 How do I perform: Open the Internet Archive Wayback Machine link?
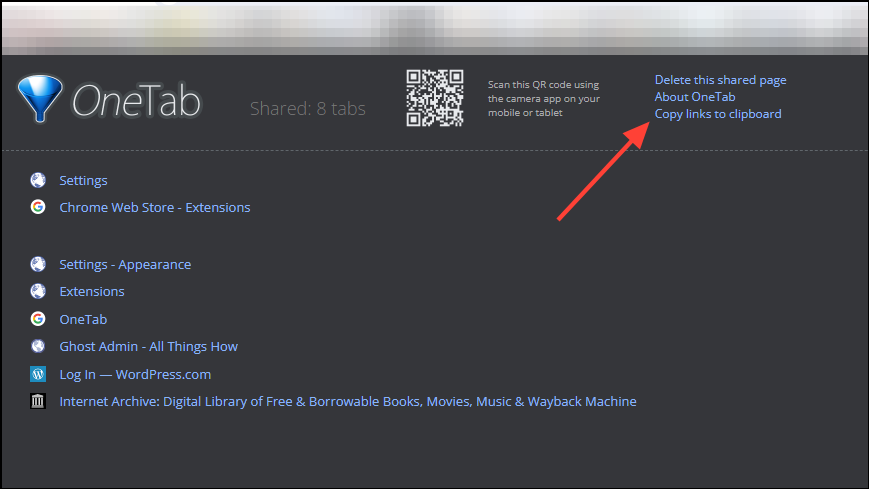click(348, 401)
